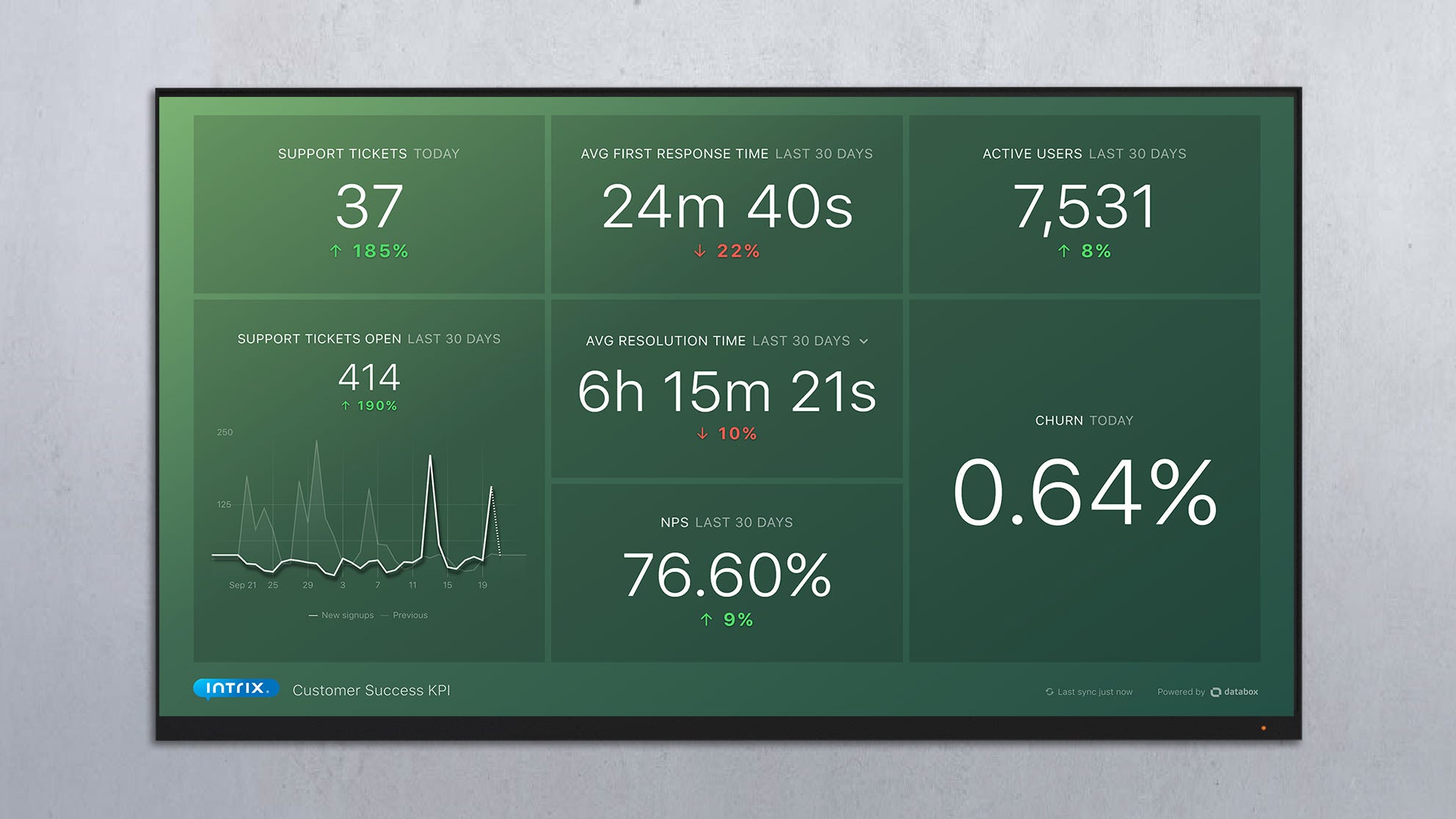This screenshot has height=819, width=1456.
Task: Click the Last sync refresh icon
Action: pyautogui.click(x=1049, y=691)
